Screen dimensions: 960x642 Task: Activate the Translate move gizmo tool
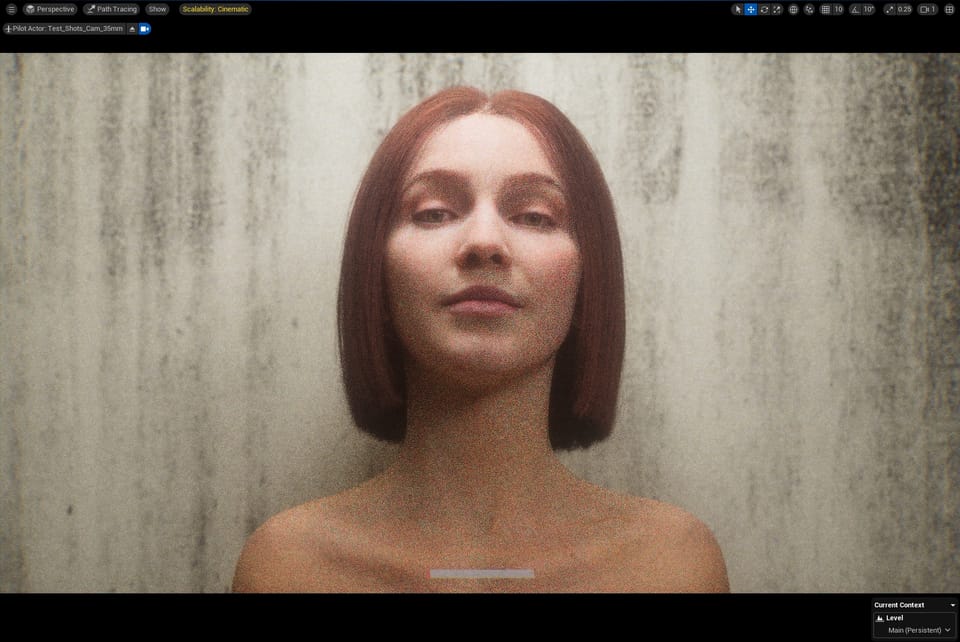751,9
